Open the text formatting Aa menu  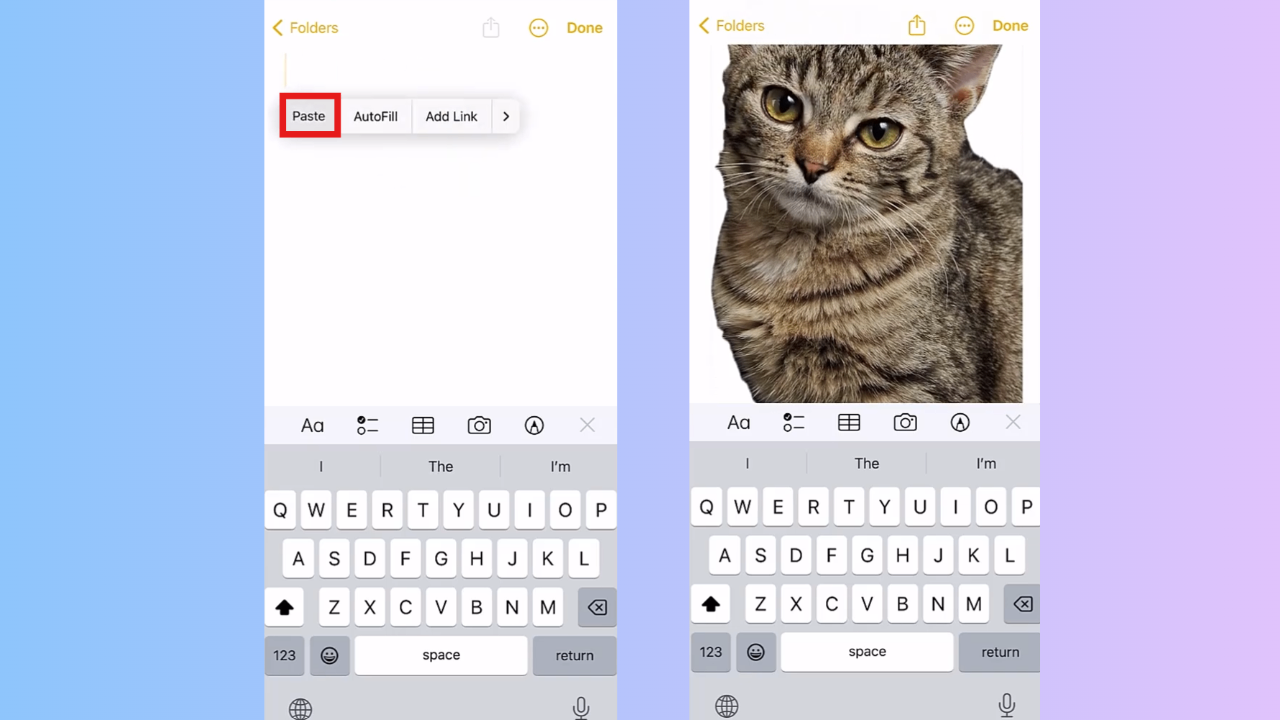(312, 425)
